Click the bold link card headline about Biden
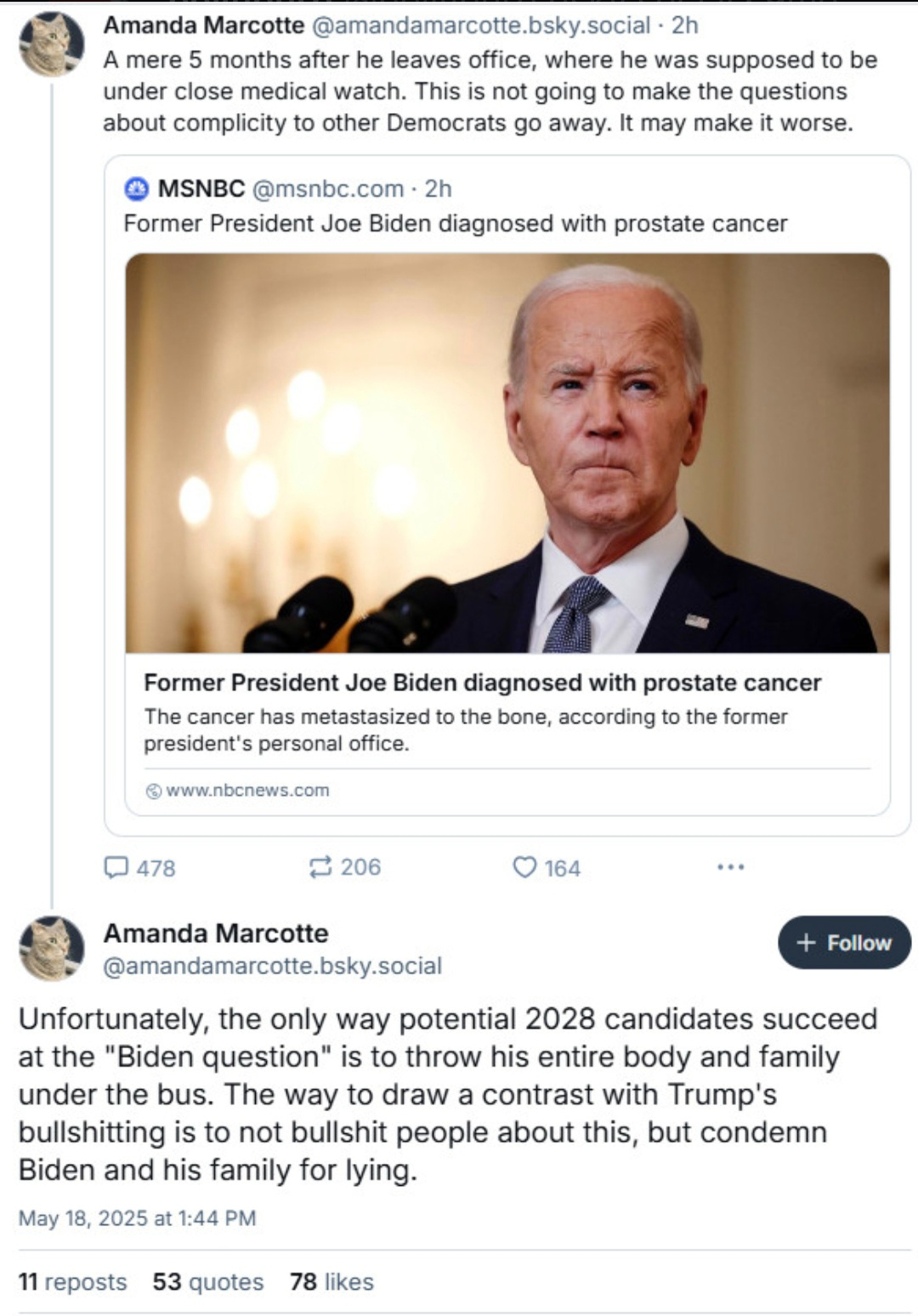Viewport: 918px width, 1316px height. (482, 683)
